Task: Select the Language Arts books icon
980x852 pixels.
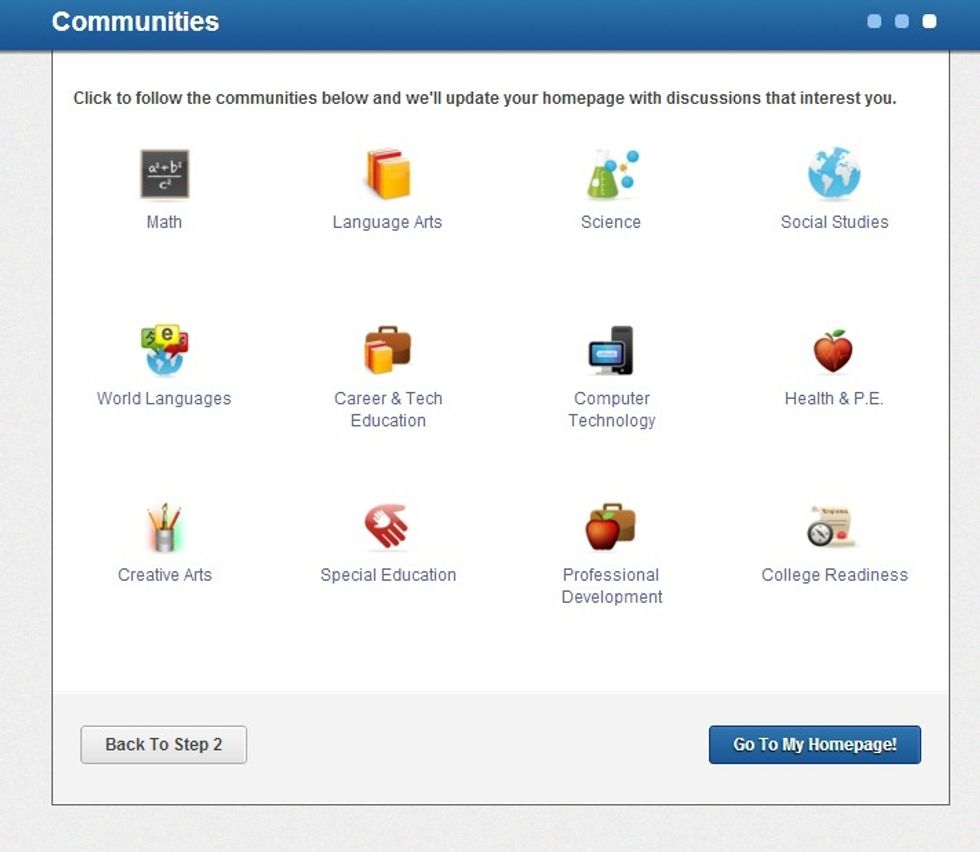Action: click(x=388, y=174)
